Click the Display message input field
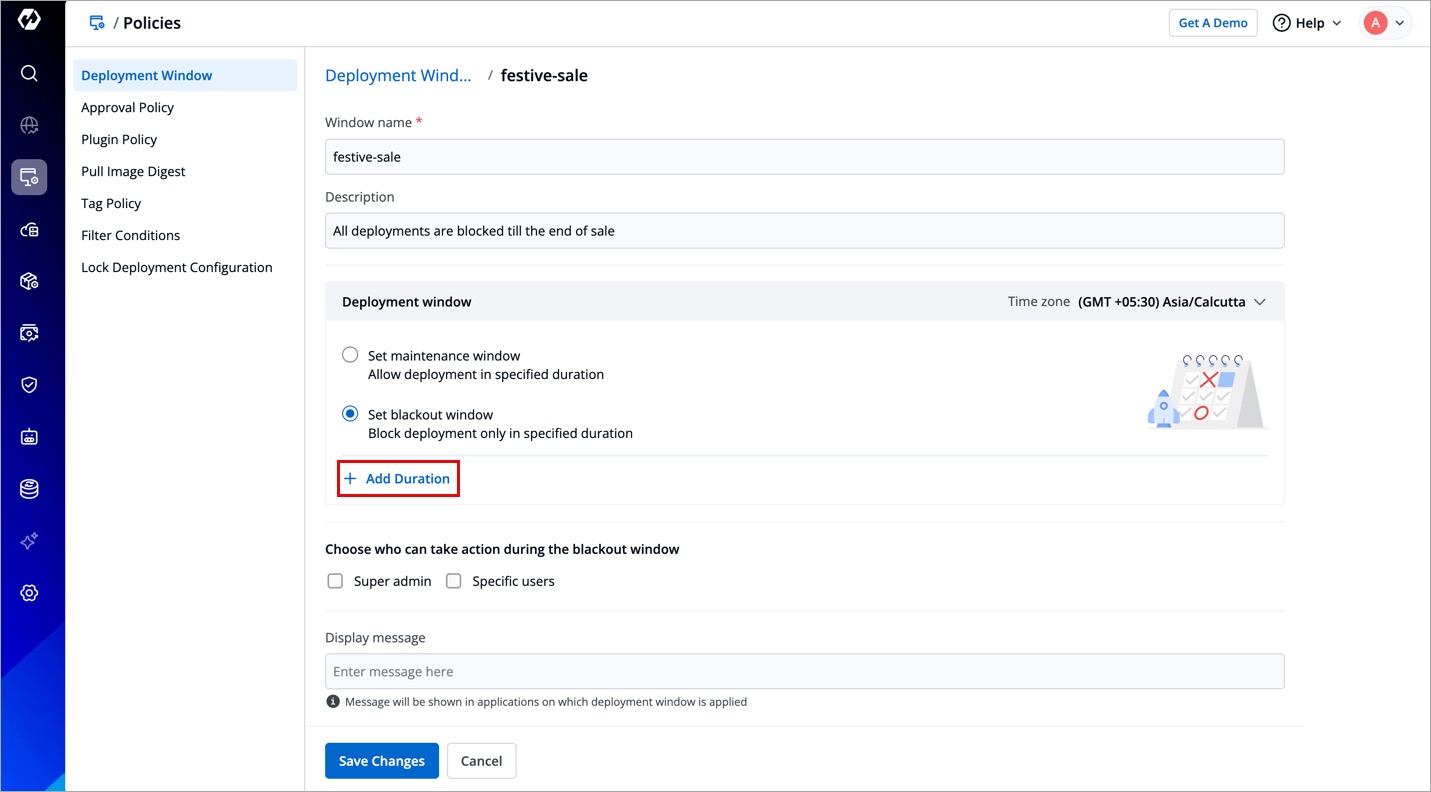Screen dimensions: 1431x792 (804, 672)
